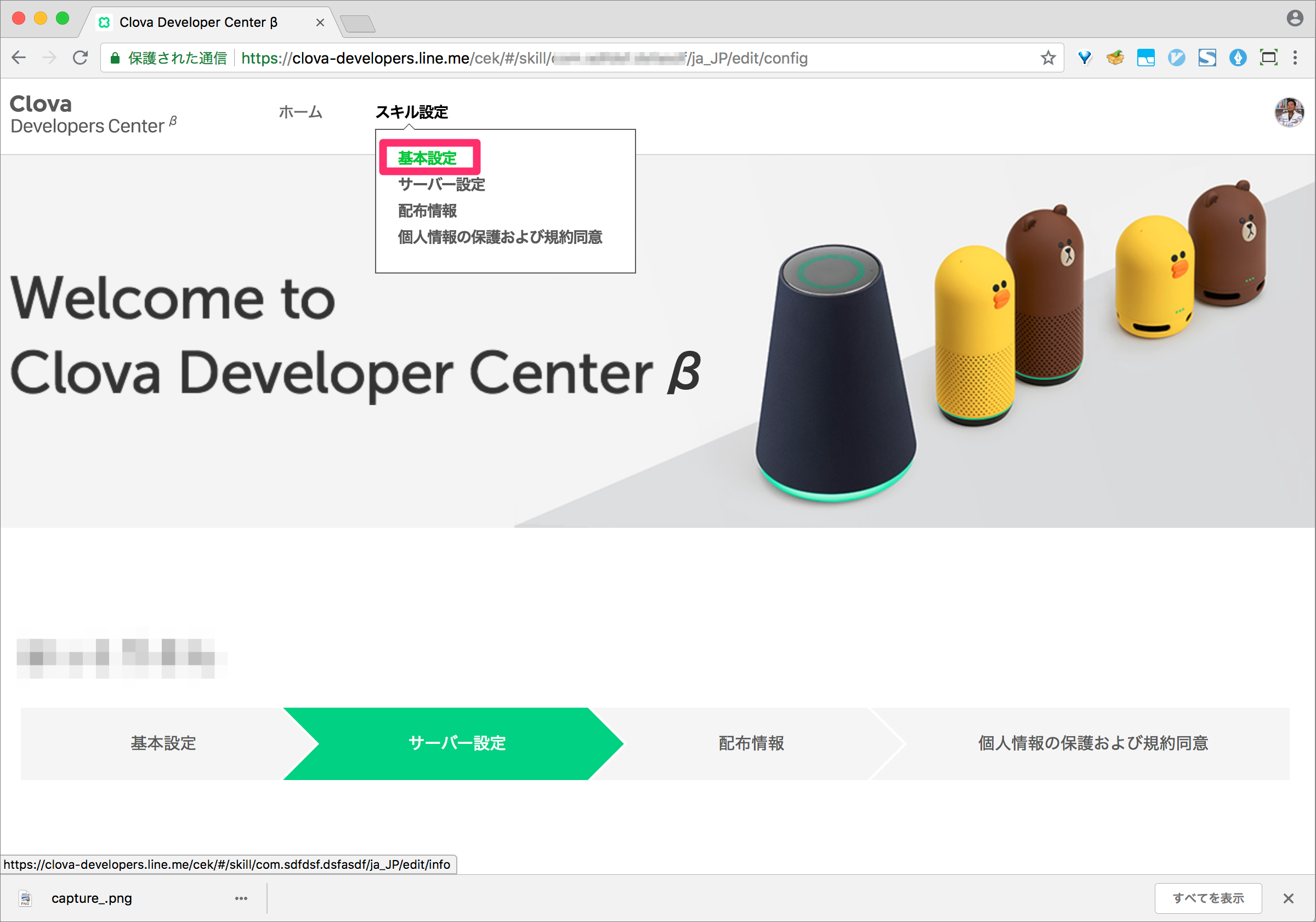Click the 保護された通信 security label
The image size is (1316, 922).
177,58
